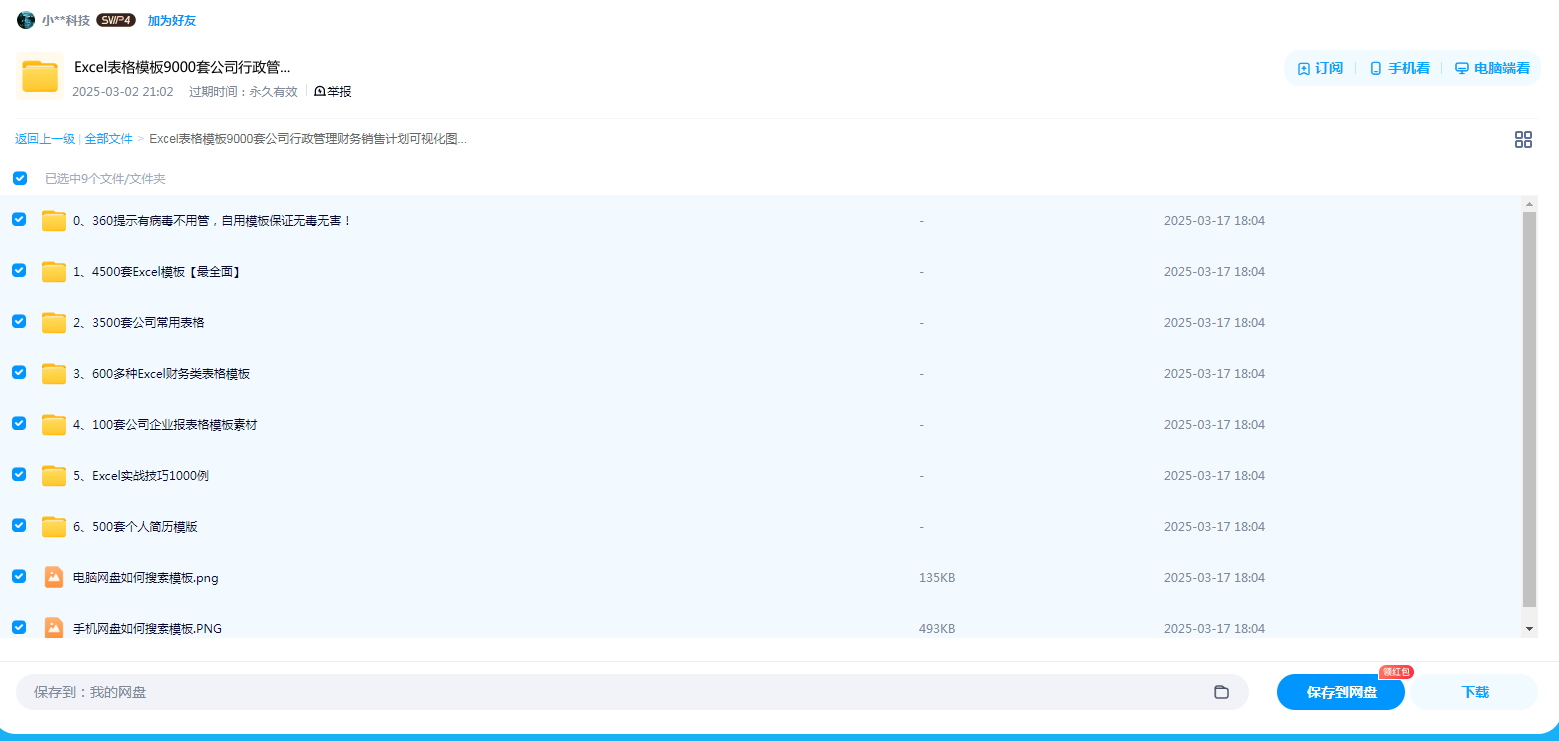Image resolution: width=1559 pixels, height=741 pixels.
Task: Open the 600多种Excel财务类表格模板 folder
Action: pos(161,374)
